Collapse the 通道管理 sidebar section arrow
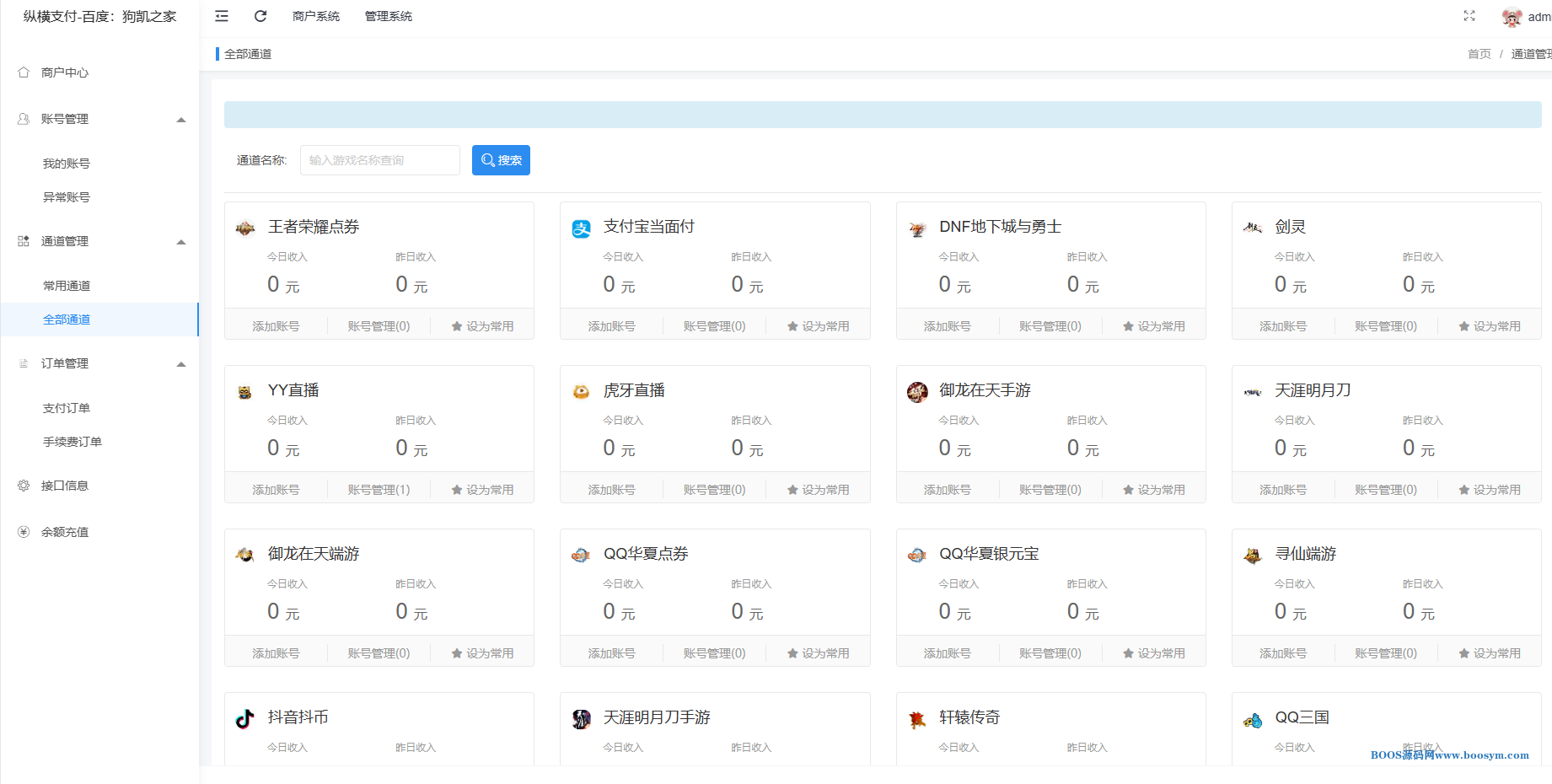Screen dimensions: 1552x784 (181, 242)
